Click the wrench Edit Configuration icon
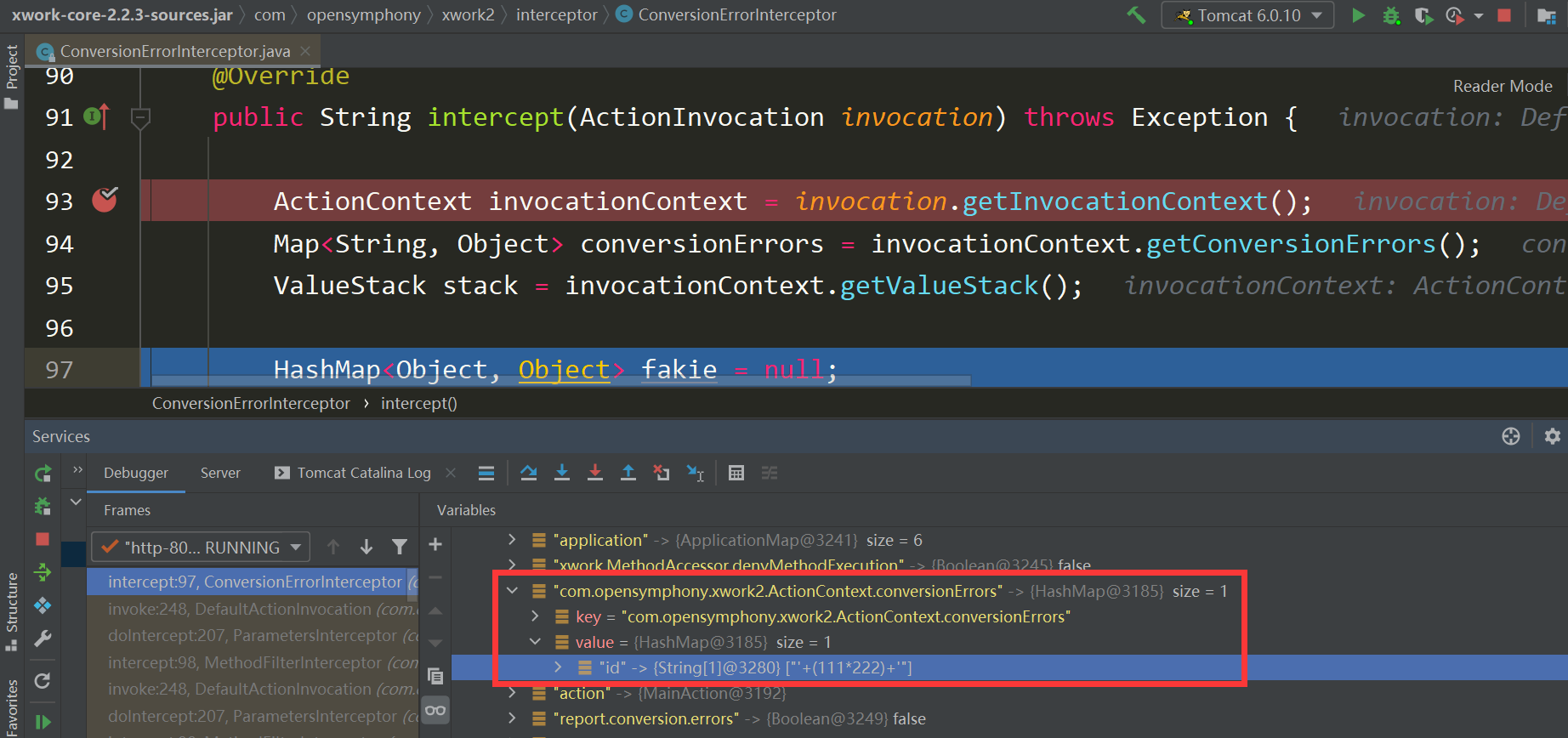1568x738 pixels. pyautogui.click(x=43, y=639)
